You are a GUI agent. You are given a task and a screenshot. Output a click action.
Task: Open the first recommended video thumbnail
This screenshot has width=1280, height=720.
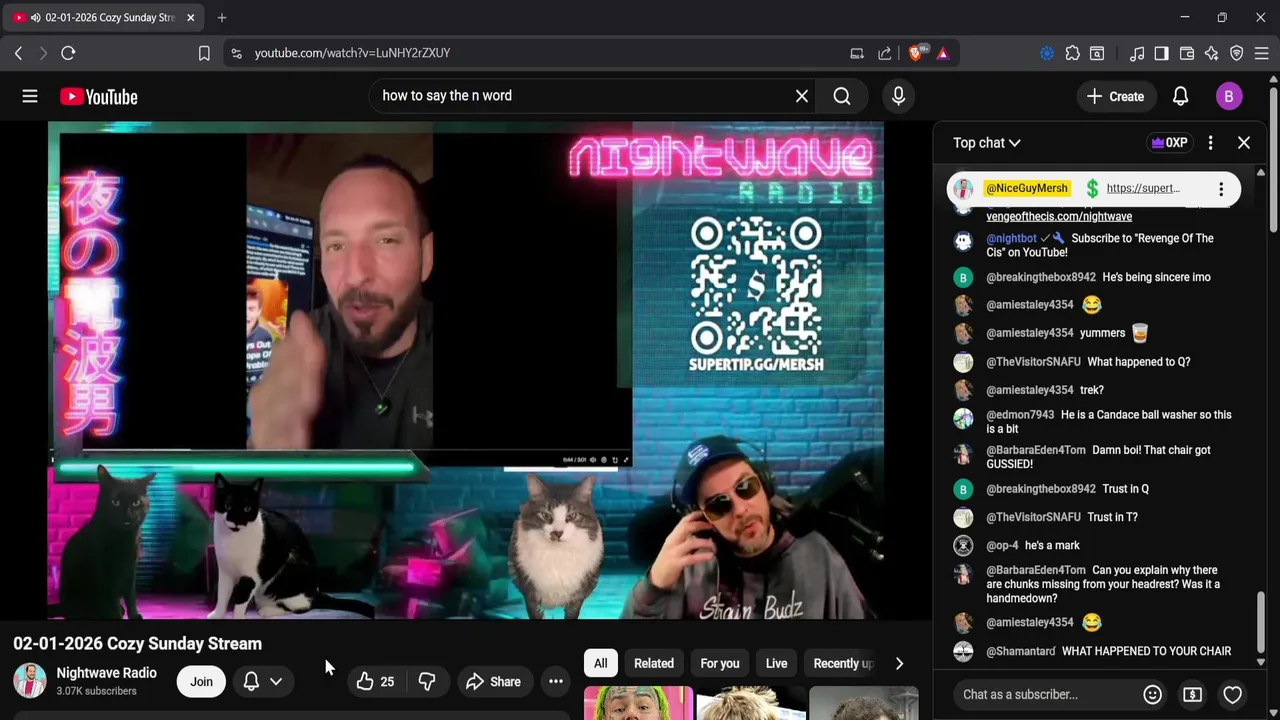(x=638, y=703)
